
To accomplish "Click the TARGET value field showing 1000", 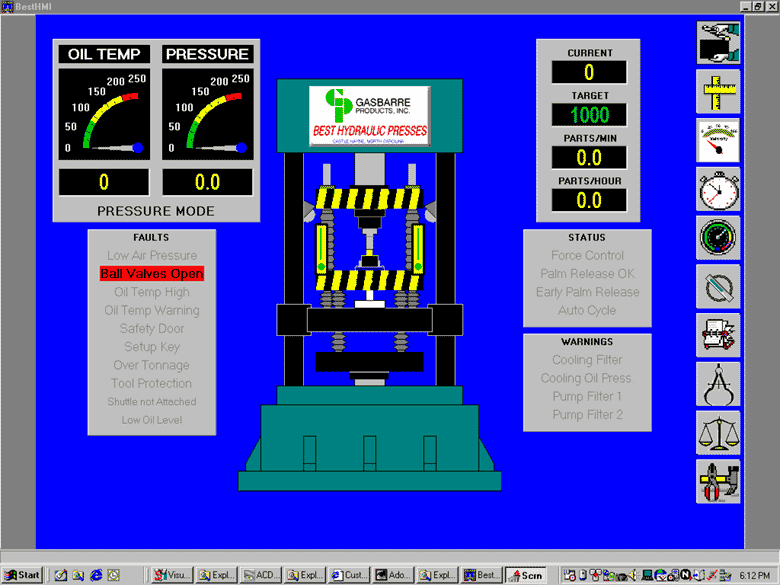I will pyautogui.click(x=589, y=115).
